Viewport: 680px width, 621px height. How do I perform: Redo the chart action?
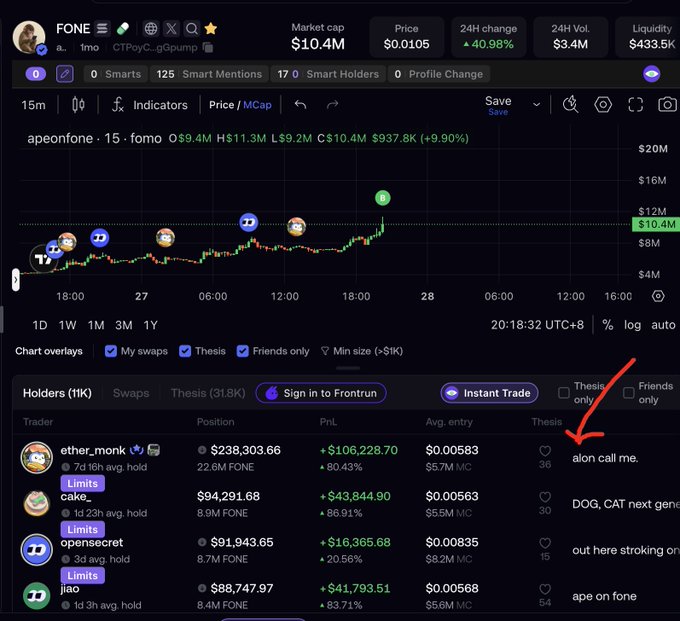coord(332,105)
